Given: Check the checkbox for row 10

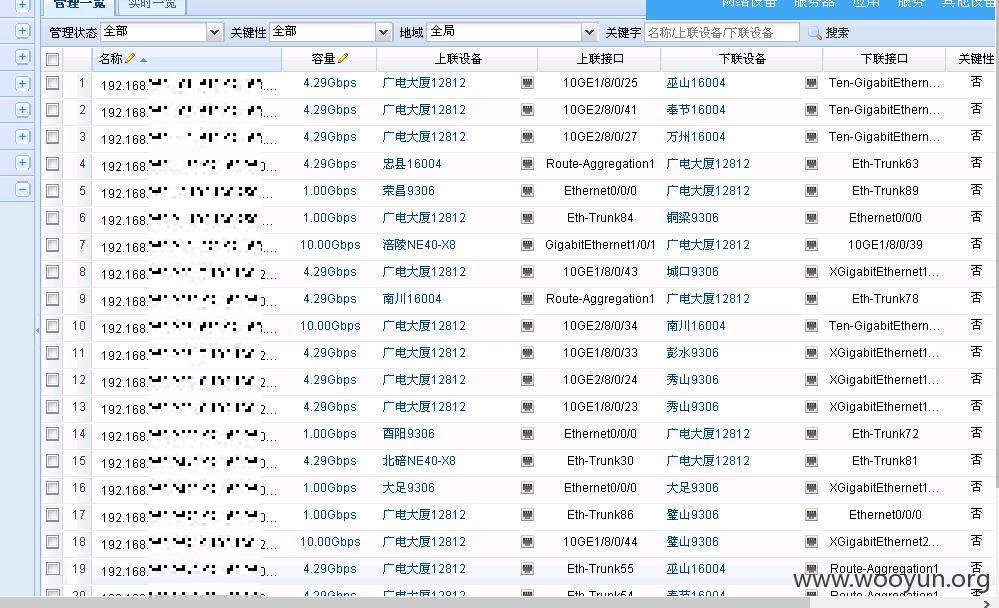Looking at the screenshot, I should point(52,326).
